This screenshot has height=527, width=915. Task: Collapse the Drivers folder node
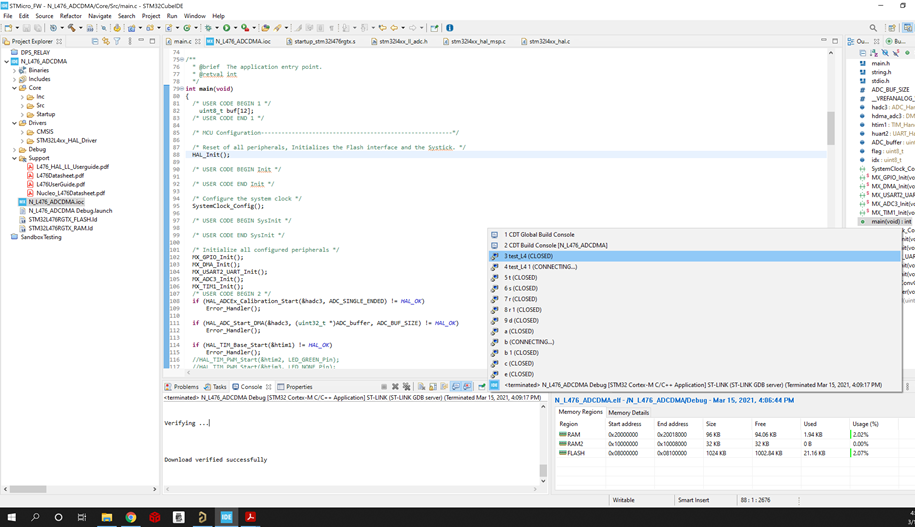(15, 123)
